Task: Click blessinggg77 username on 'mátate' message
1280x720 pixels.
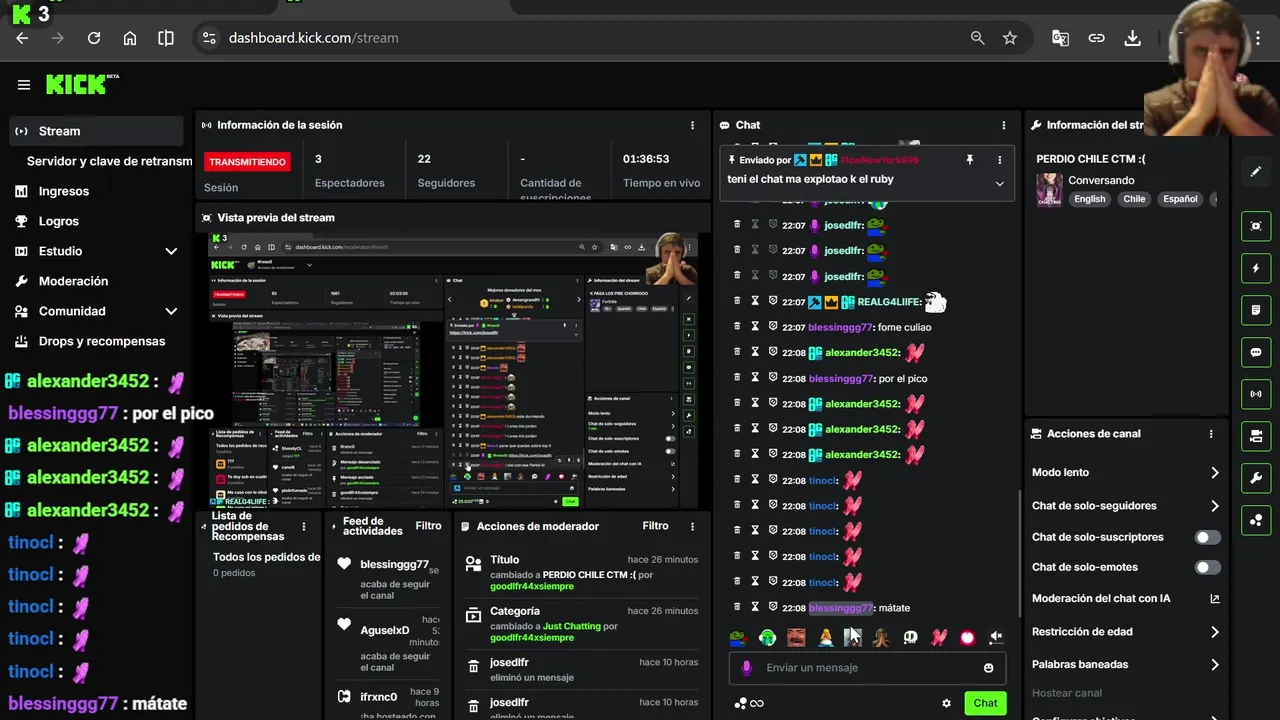Action: pos(840,608)
